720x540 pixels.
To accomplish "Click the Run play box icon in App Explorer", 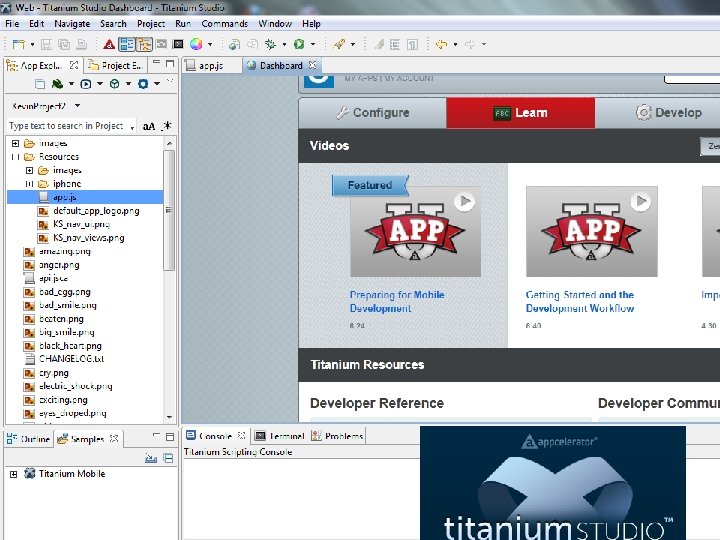I will coord(86,84).
